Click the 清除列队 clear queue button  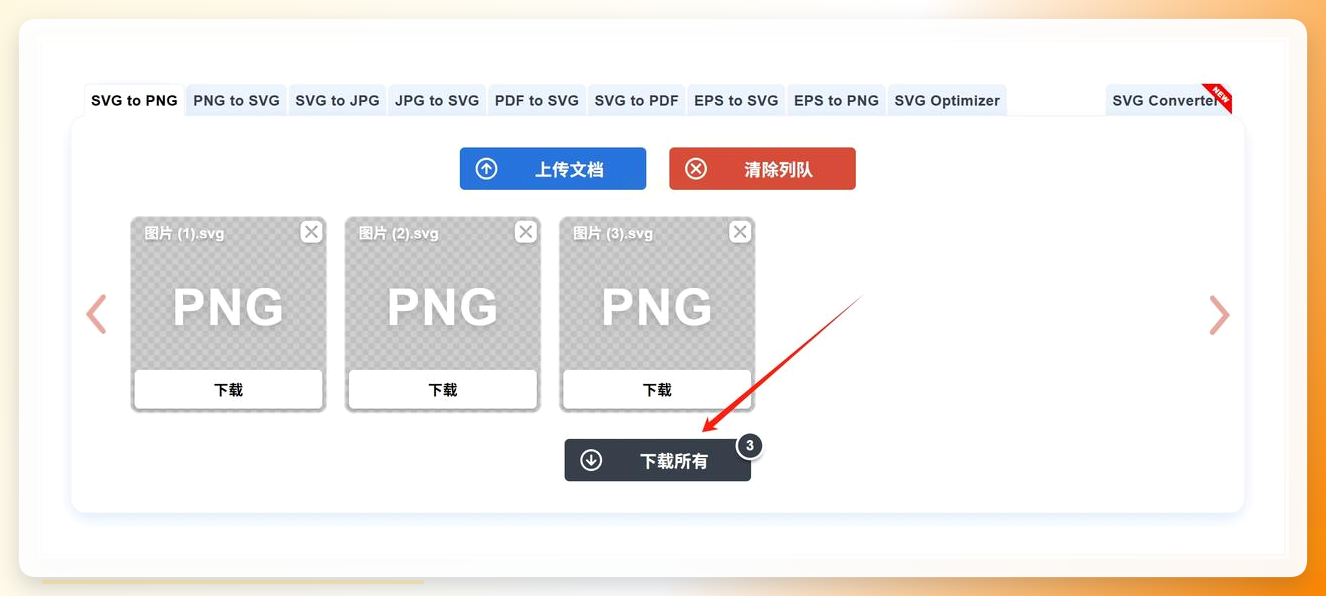point(762,169)
